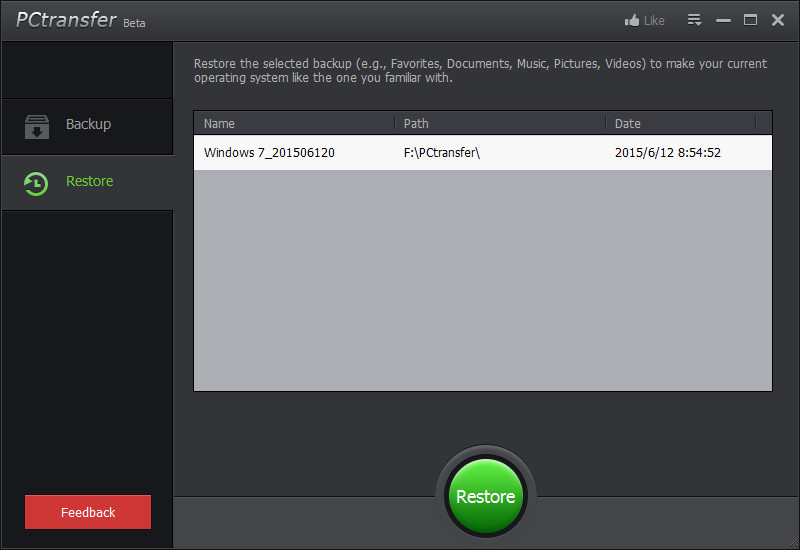
Task: Click the path cell F:\PCtransfer\
Action: (x=442, y=153)
